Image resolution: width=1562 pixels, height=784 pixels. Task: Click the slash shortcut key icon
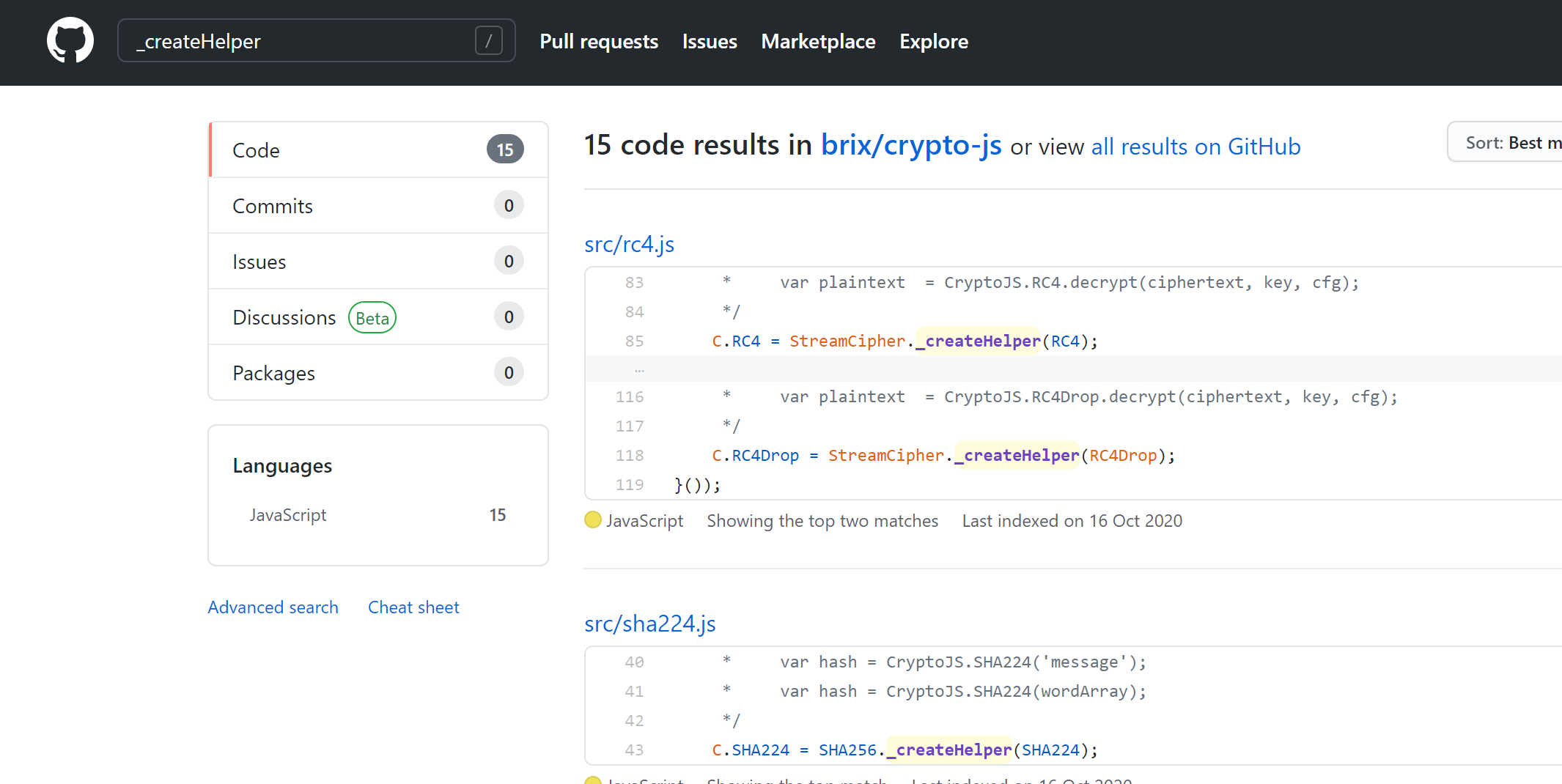coord(488,41)
